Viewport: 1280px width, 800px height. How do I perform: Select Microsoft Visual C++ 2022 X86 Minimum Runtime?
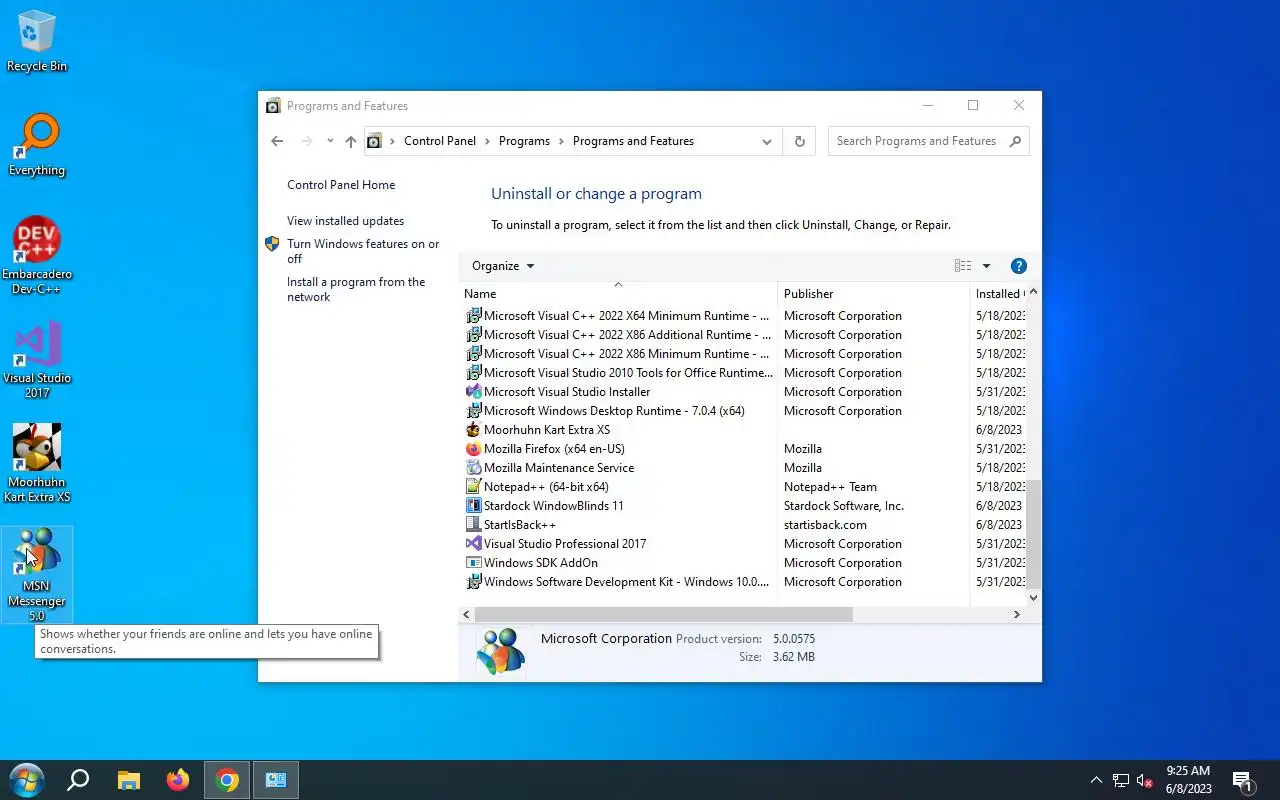(744, 354)
